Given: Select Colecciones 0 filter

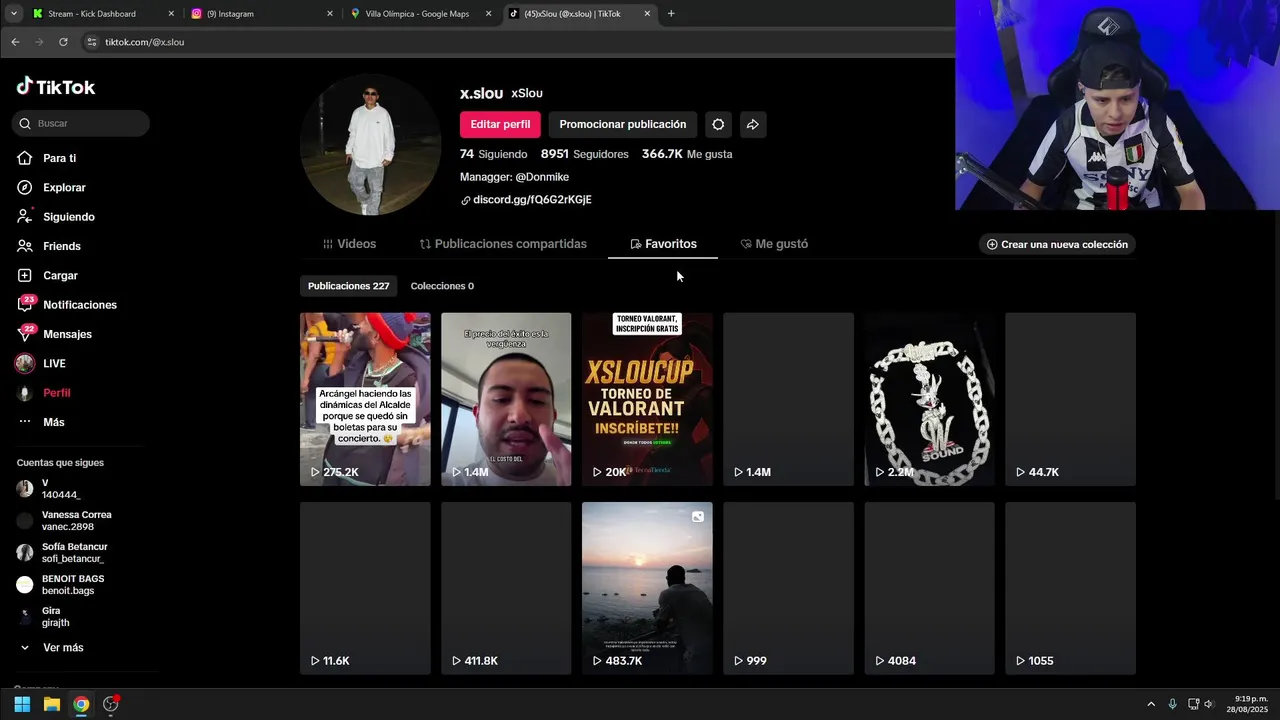Looking at the screenshot, I should click(x=442, y=286).
